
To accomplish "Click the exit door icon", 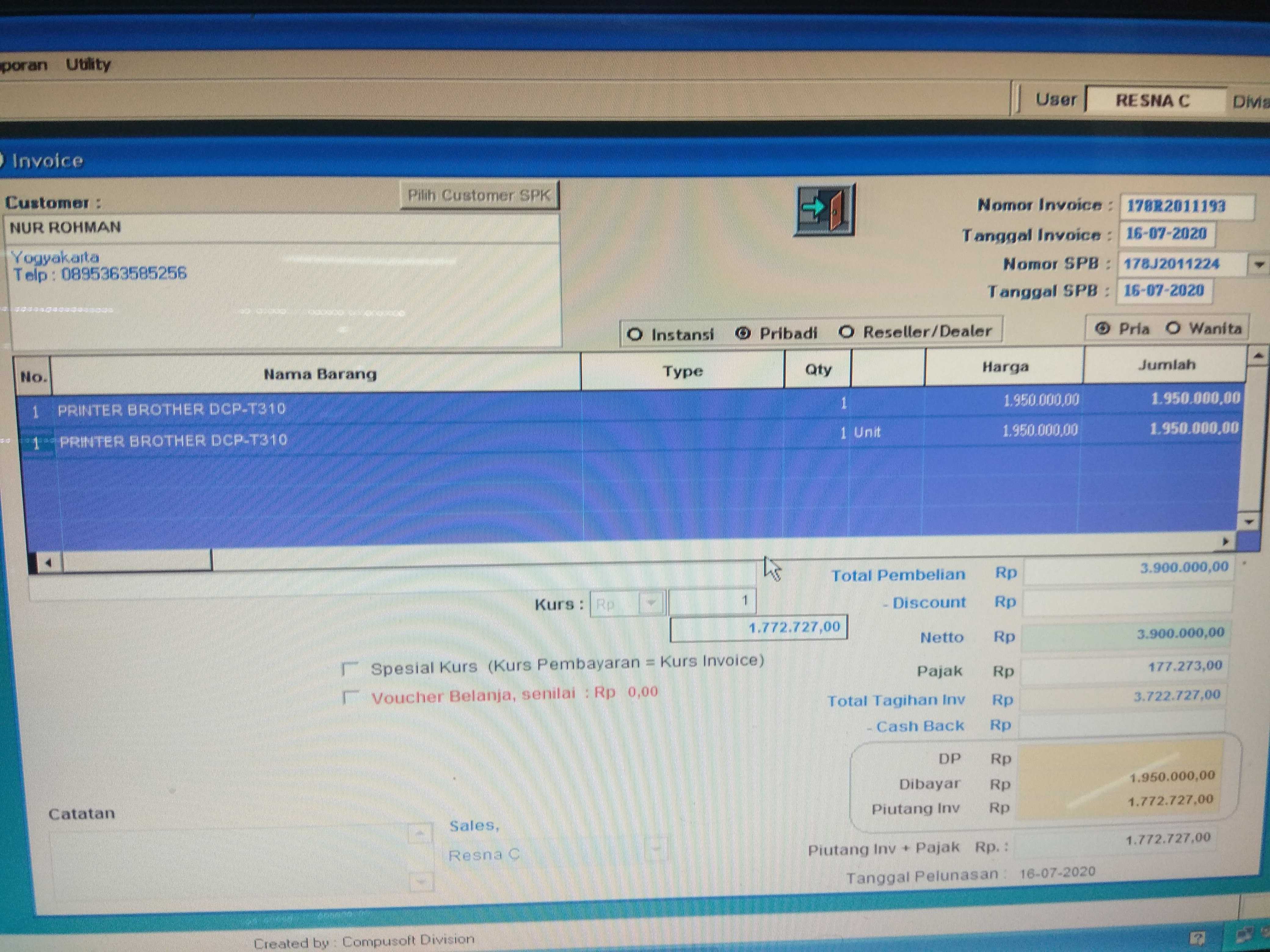I will [825, 210].
